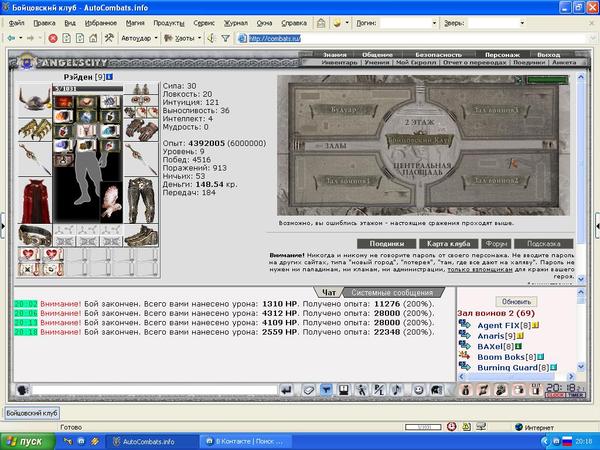The width and height of the screenshot is (600, 450).
Task: Click private message icon beside Boom Boks
Action: pyautogui.click(x=465, y=356)
